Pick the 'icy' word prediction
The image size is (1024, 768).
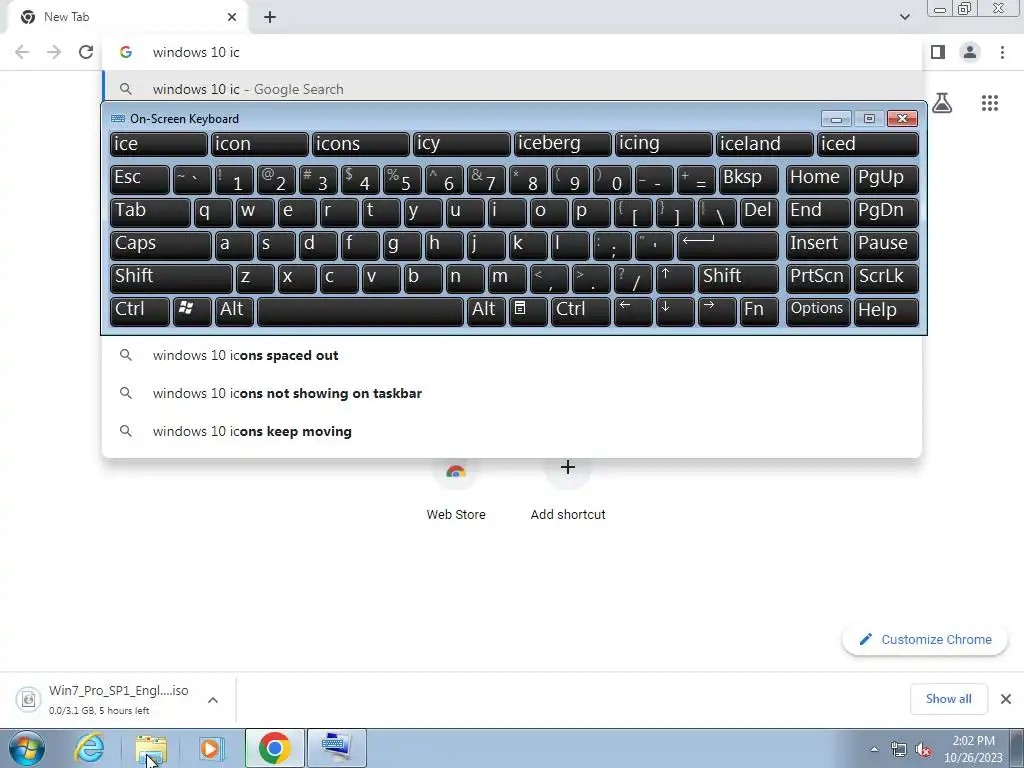(462, 144)
